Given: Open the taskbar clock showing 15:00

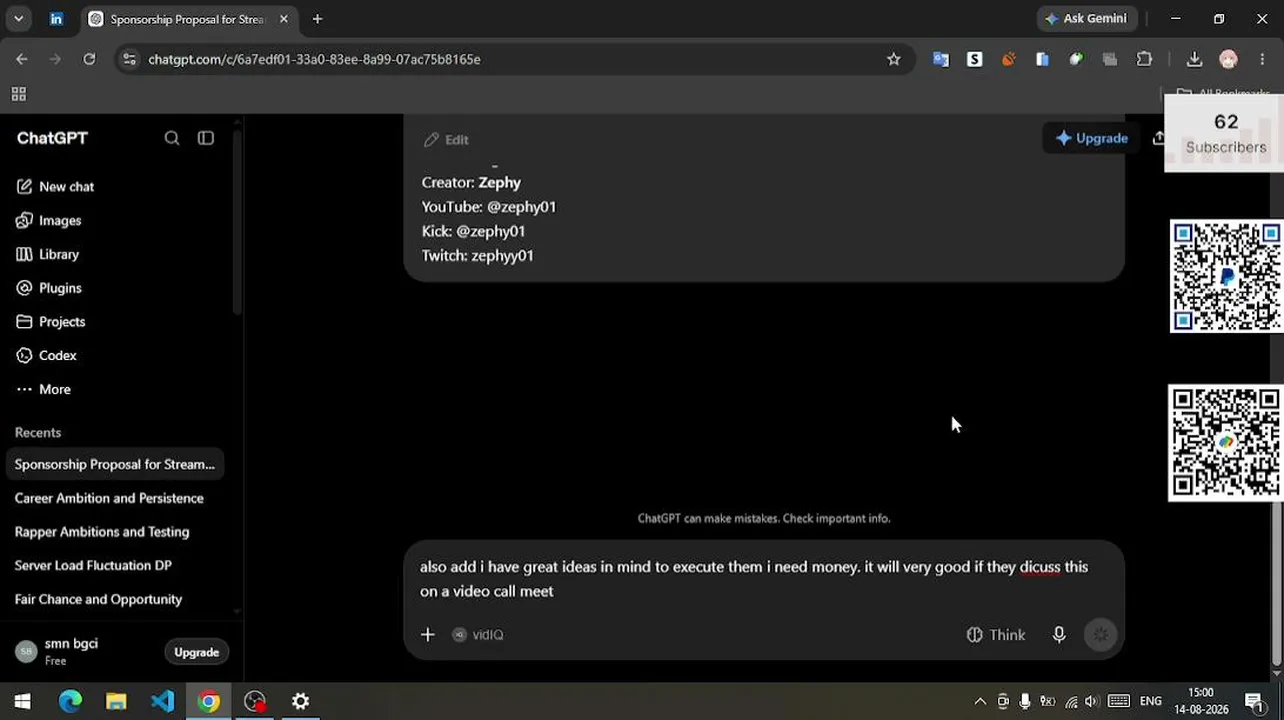Looking at the screenshot, I should pos(1201,700).
